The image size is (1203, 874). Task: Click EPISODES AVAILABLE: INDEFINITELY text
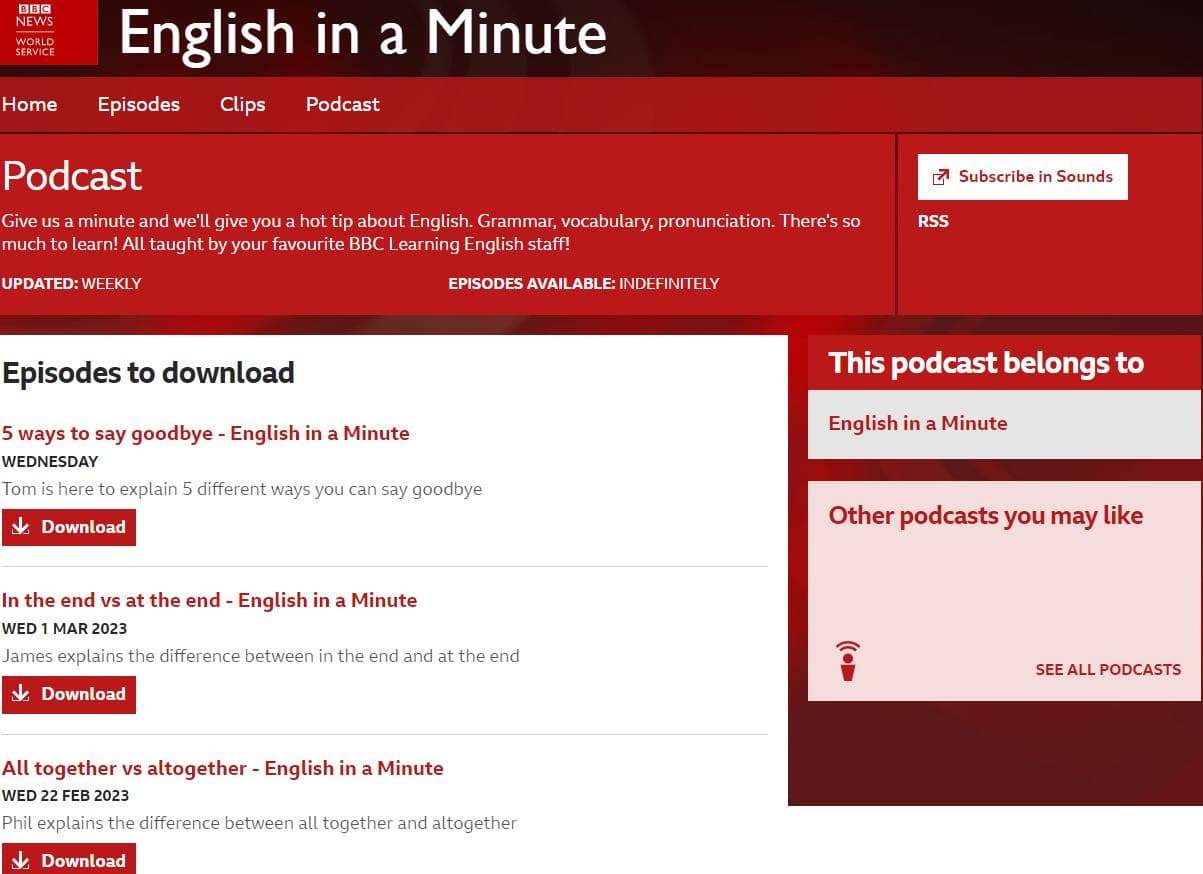tap(584, 283)
